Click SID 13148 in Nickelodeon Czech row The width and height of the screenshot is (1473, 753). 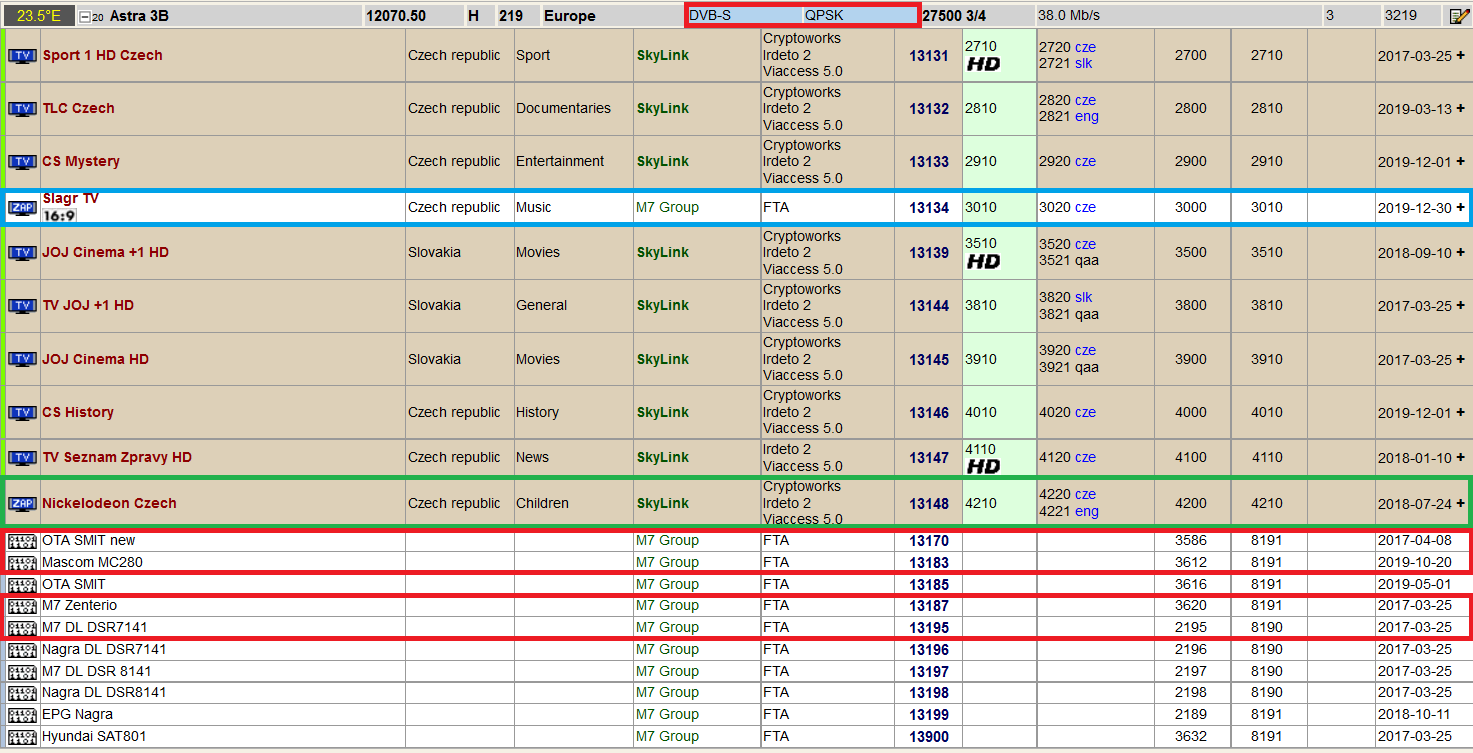coord(929,504)
